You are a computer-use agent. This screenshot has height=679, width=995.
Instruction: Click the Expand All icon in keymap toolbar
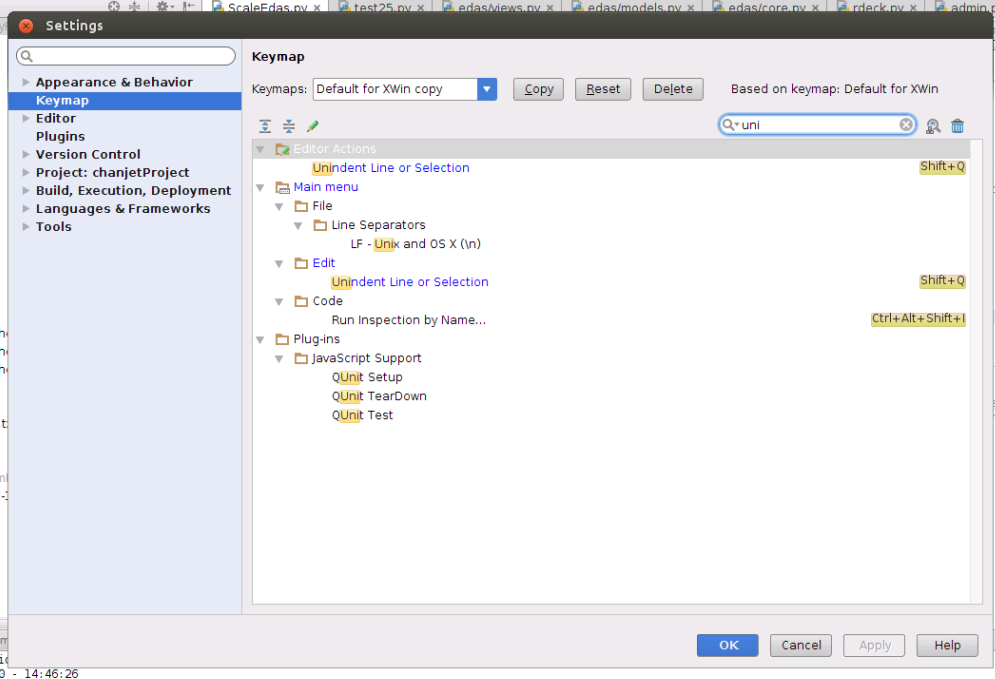(265, 126)
